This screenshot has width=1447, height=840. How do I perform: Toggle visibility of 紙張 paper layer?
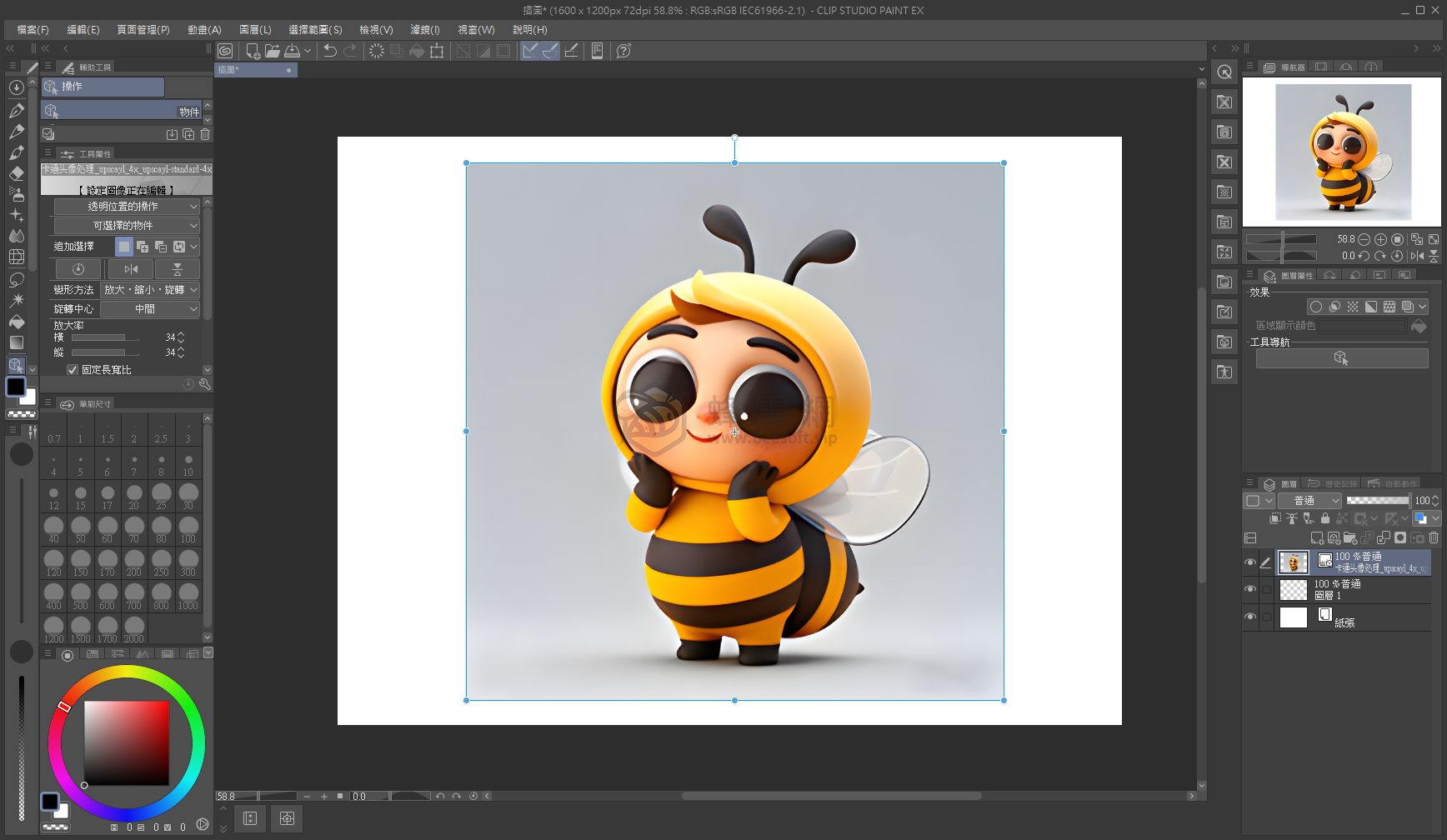1249,617
